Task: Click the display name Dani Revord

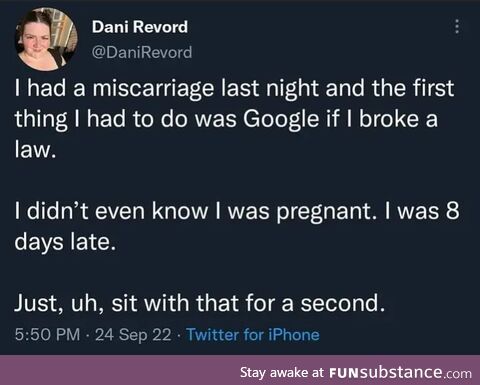Action: click(140, 27)
